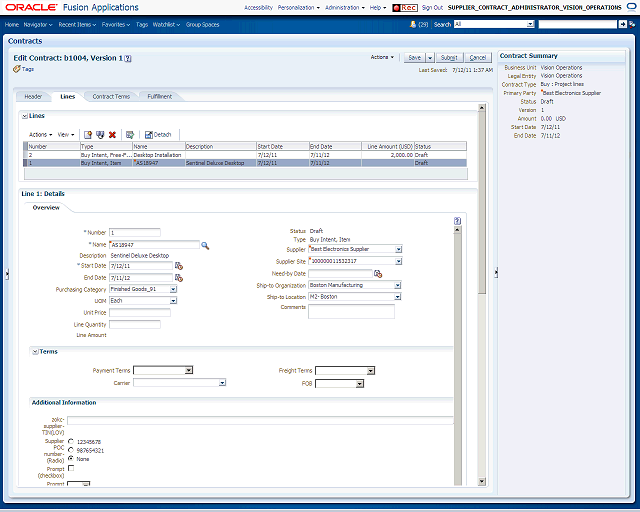The image size is (640, 512).
Task: Click the Save button
Action: 415,58
